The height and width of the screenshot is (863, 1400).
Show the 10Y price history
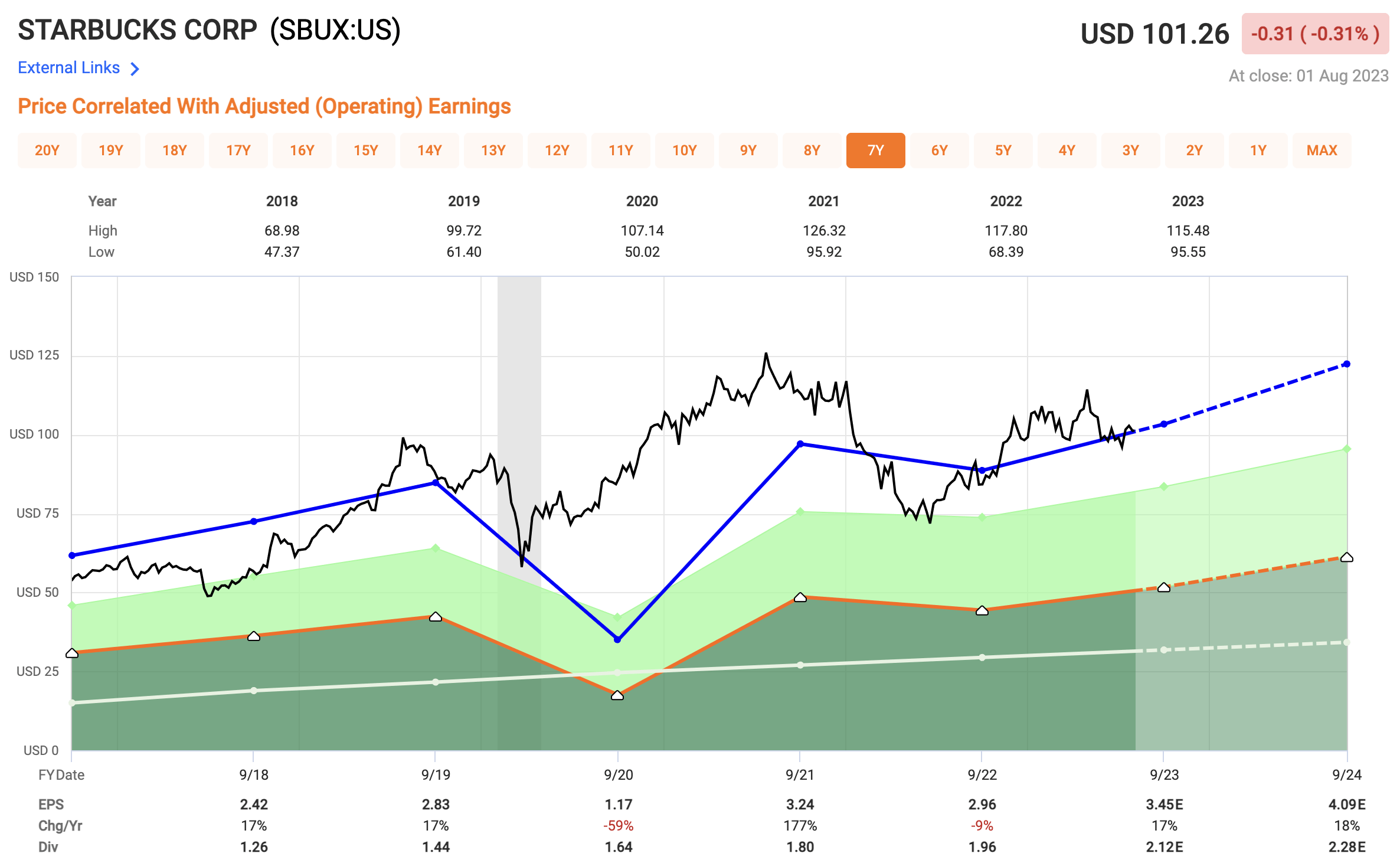[685, 151]
